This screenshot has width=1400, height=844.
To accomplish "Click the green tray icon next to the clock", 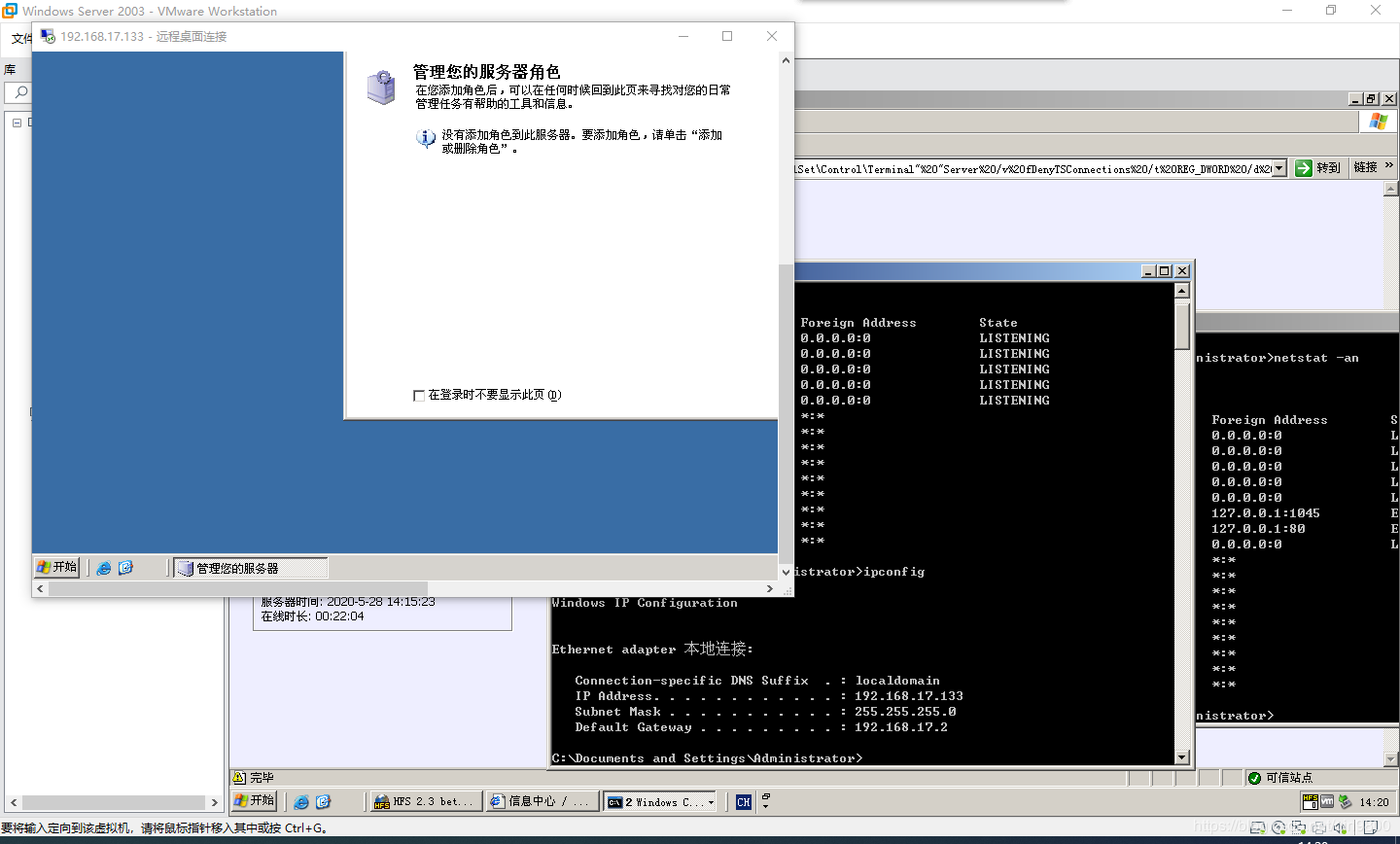I will tap(1345, 801).
